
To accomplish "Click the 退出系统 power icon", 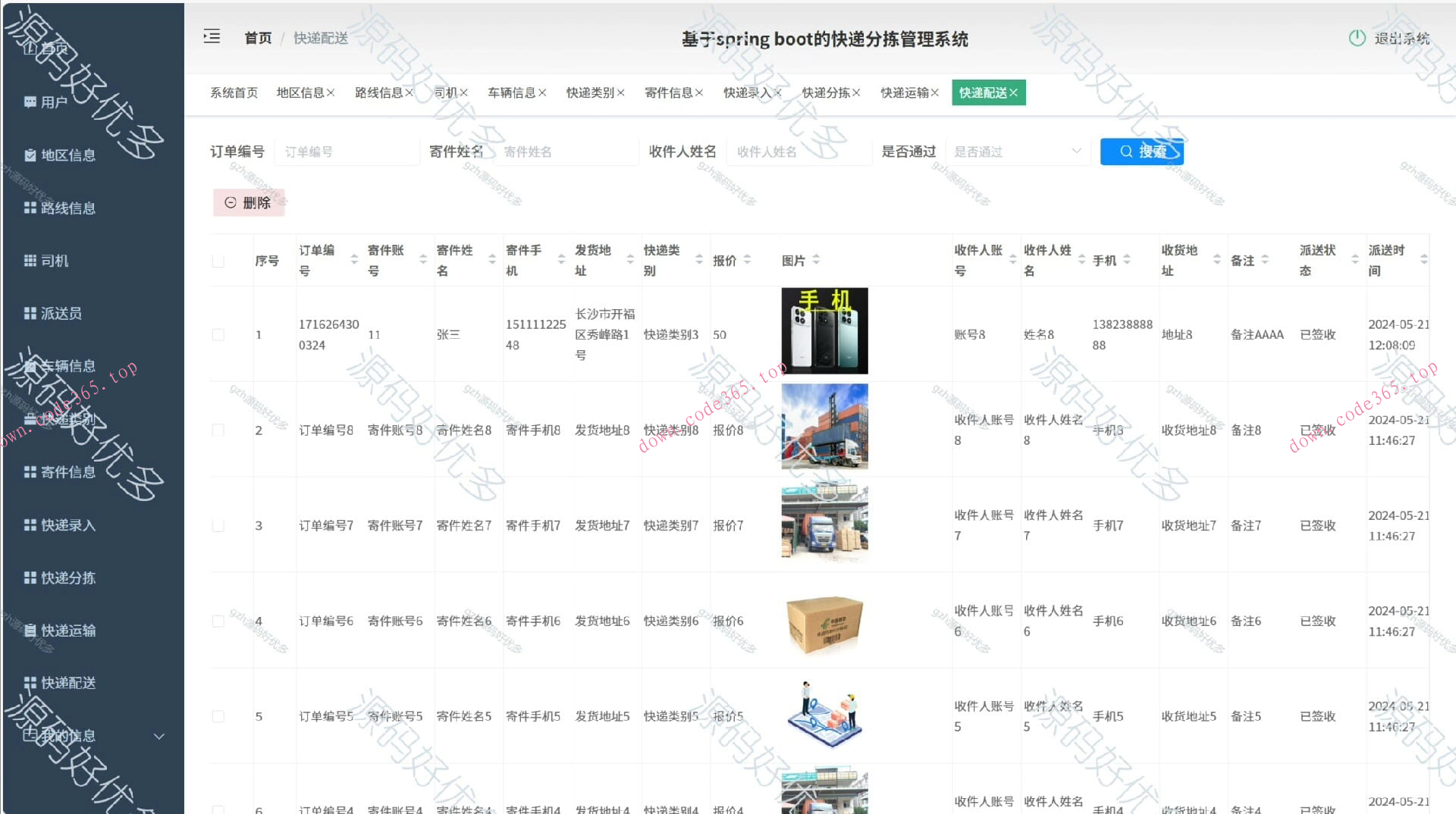I will coord(1357,38).
